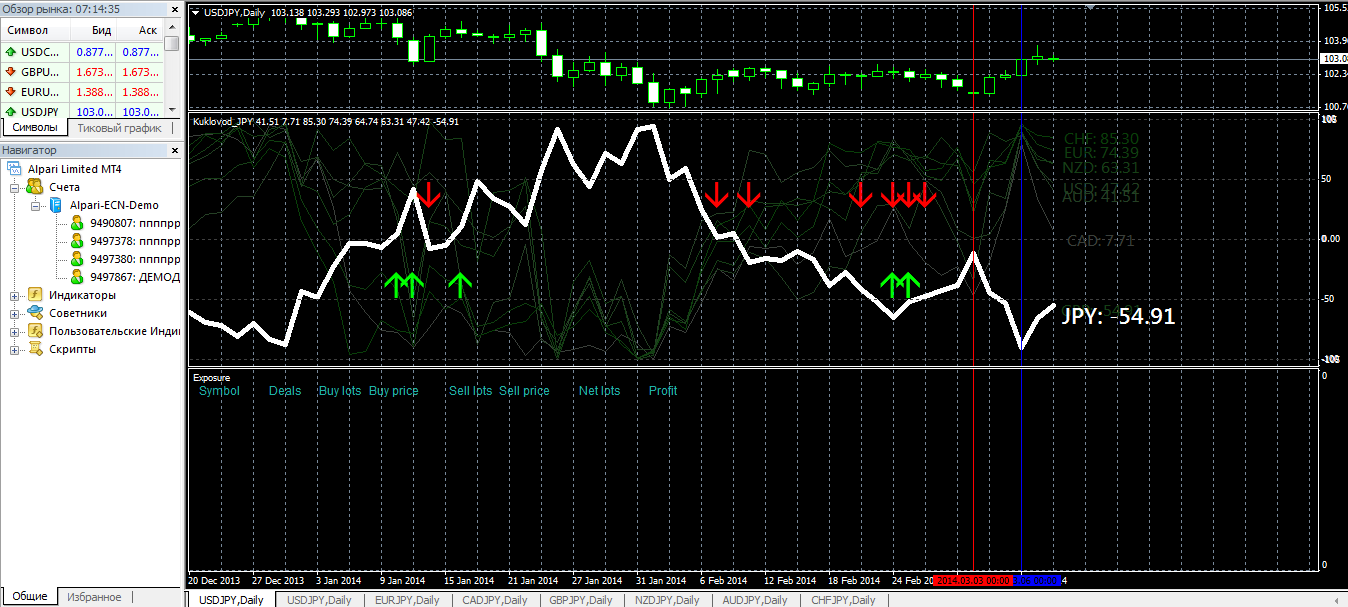Click the Счета accounts folder icon
This screenshot has width=1348, height=607.
point(34,187)
